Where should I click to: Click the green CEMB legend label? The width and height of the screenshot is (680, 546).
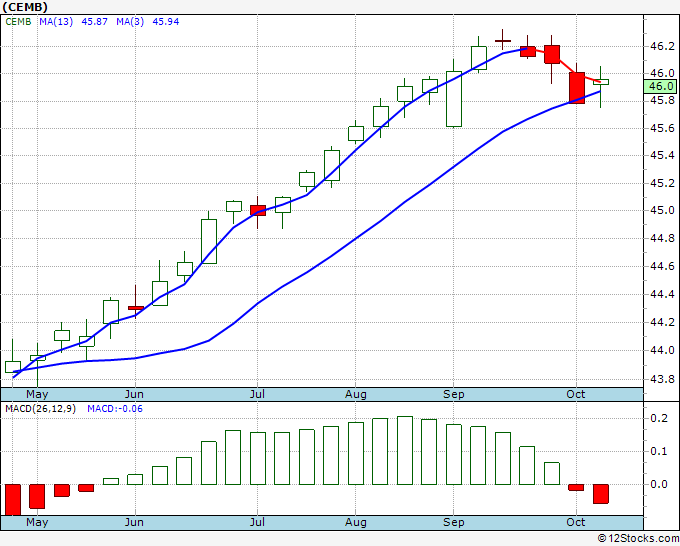(18, 22)
